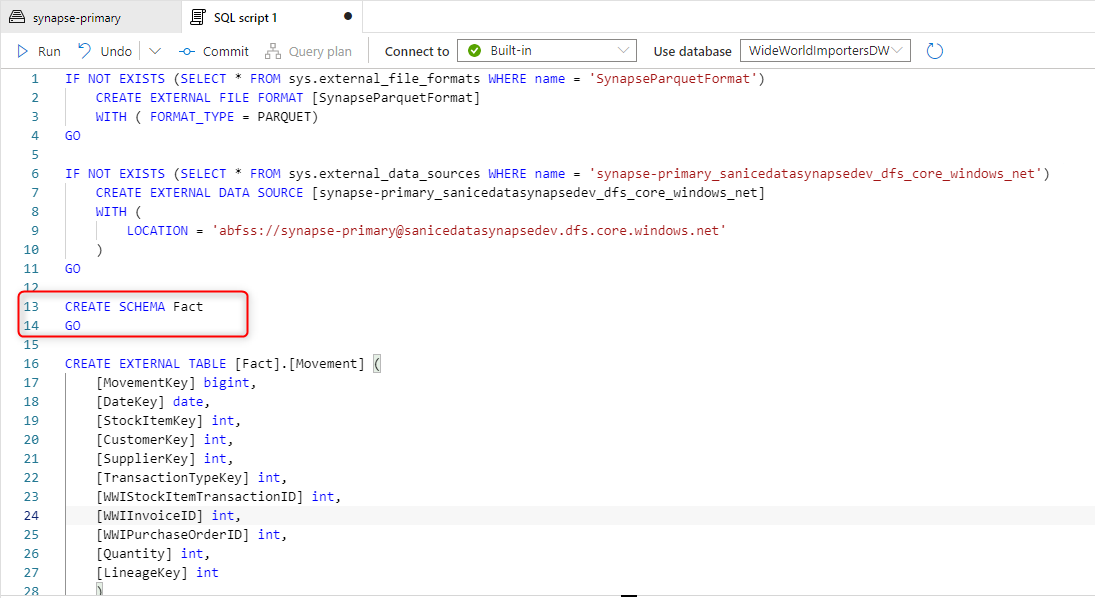1095x598 pixels.
Task: Click the Commit icon
Action: (186, 52)
